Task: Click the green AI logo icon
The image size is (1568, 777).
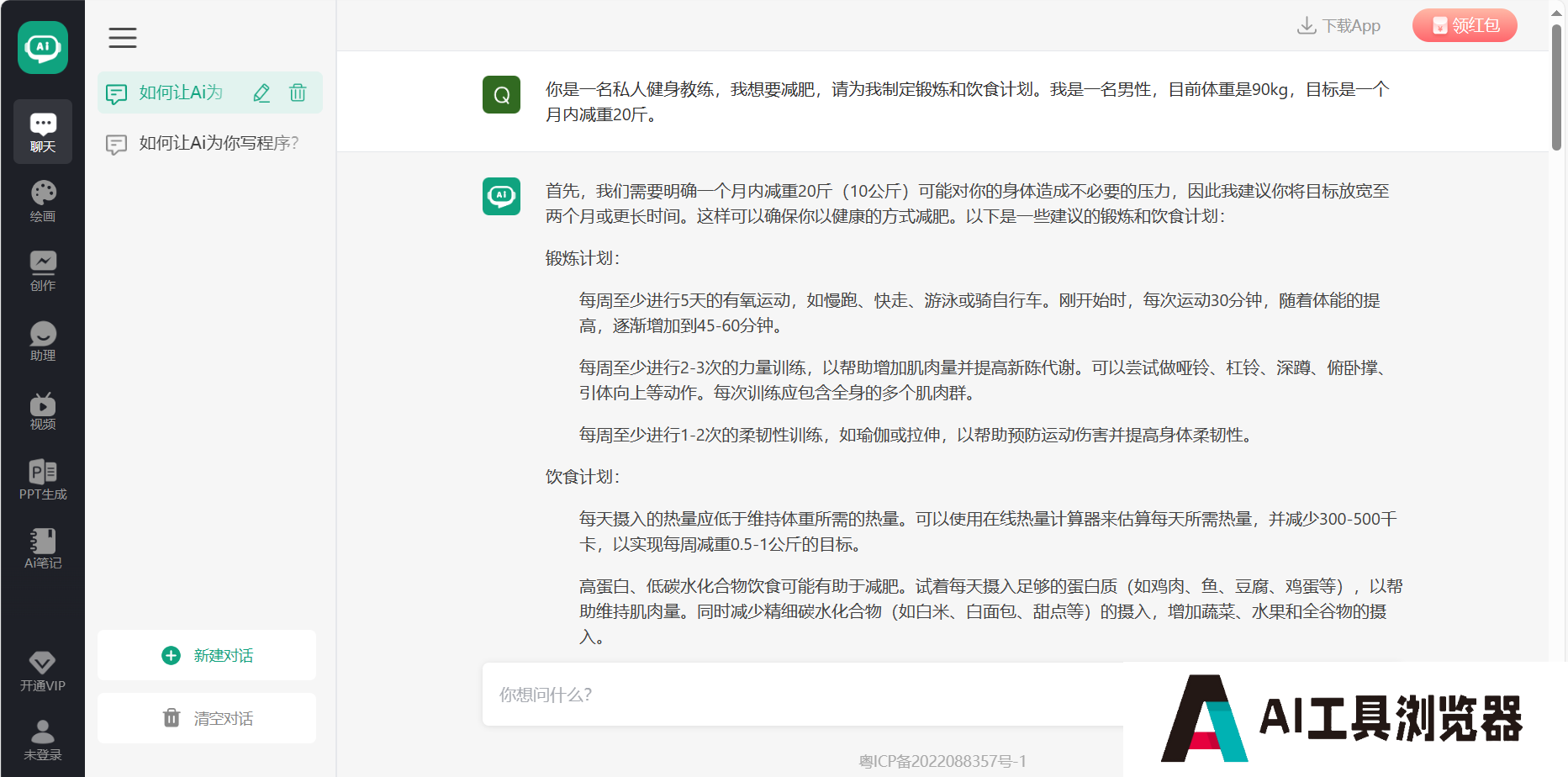Action: (x=43, y=48)
